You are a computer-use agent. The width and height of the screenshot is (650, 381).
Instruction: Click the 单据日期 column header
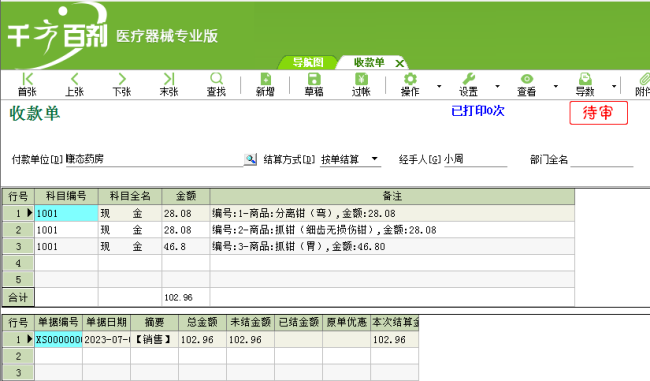pyautogui.click(x=107, y=322)
